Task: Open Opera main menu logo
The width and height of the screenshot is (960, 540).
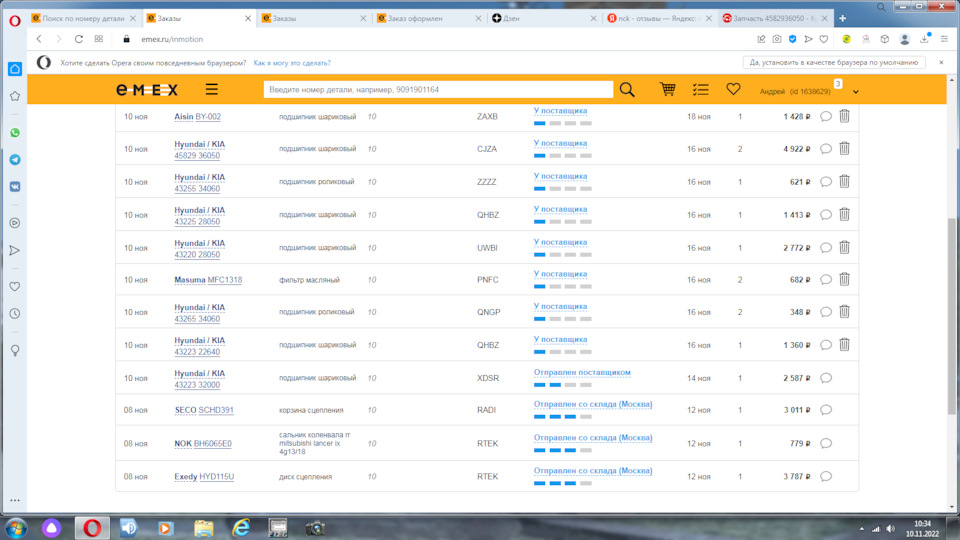Action: 15,20
